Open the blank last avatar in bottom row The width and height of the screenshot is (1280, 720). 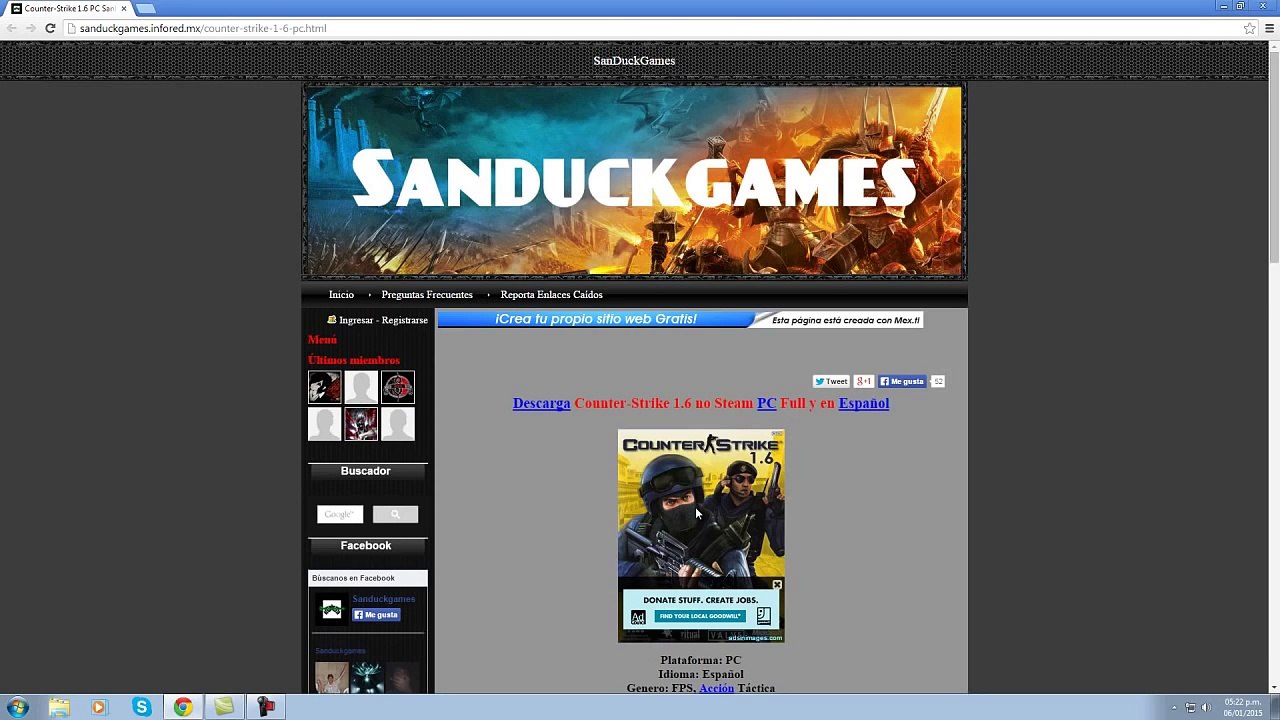[x=398, y=424]
